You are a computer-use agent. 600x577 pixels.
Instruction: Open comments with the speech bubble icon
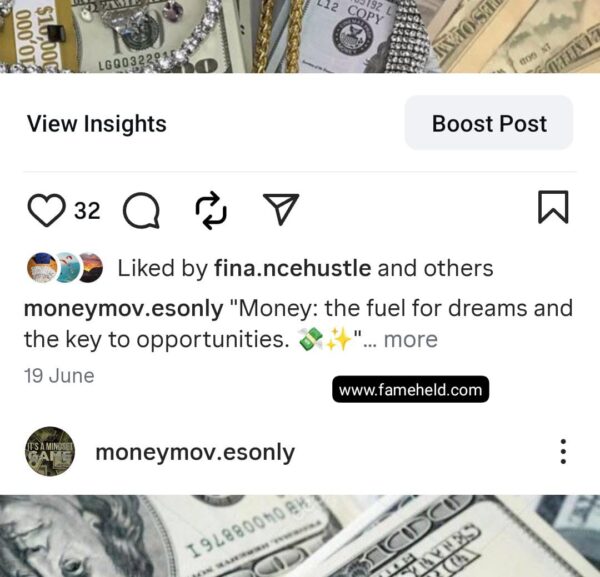(141, 210)
